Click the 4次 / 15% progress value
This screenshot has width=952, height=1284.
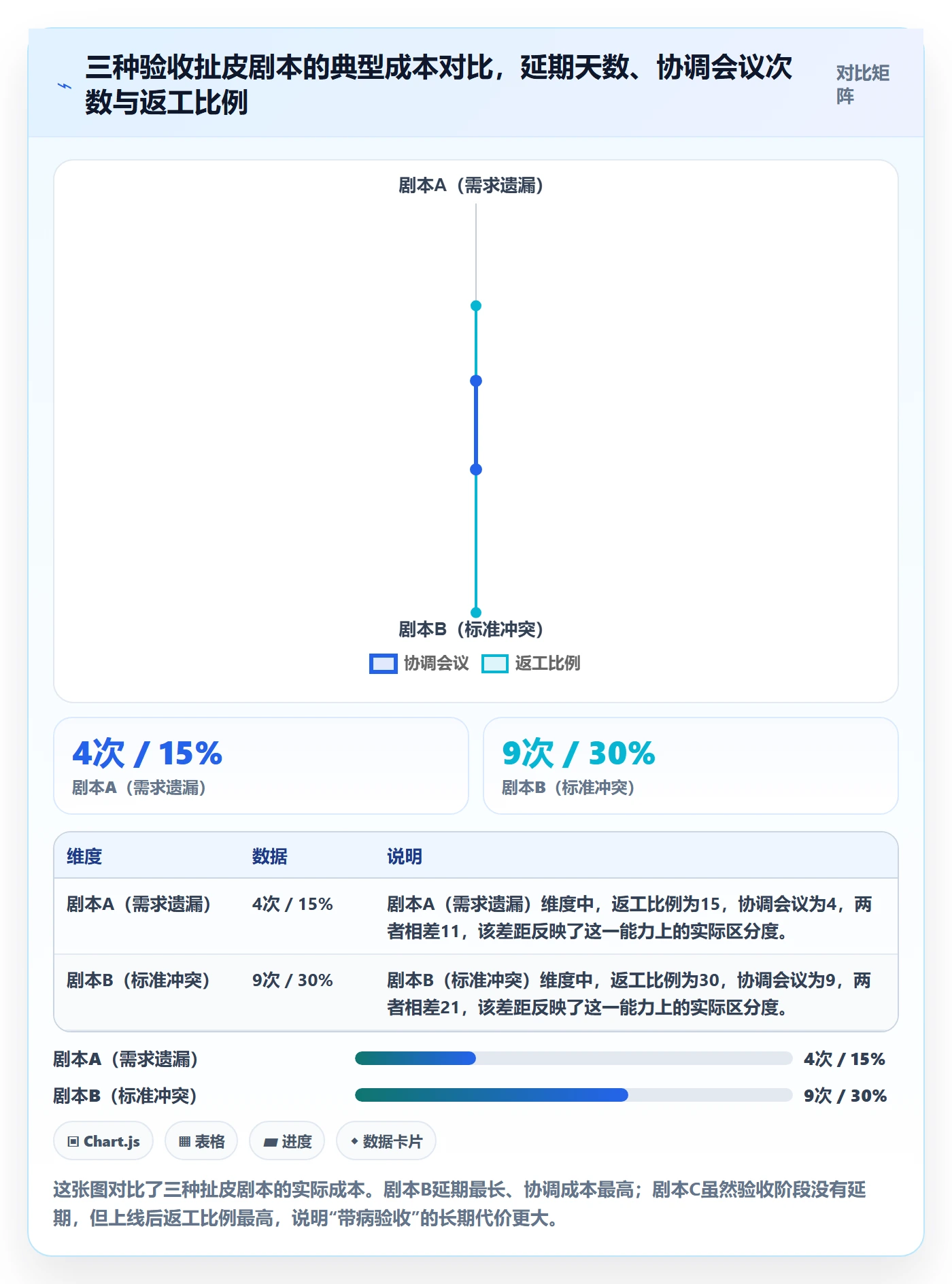click(x=844, y=1059)
